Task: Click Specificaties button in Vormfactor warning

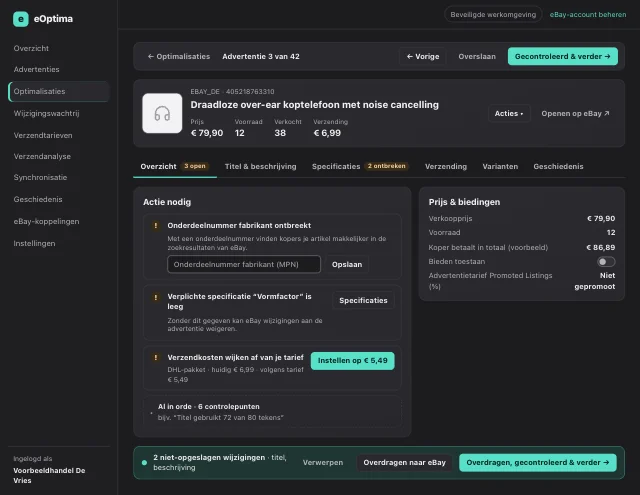Action: click(363, 300)
